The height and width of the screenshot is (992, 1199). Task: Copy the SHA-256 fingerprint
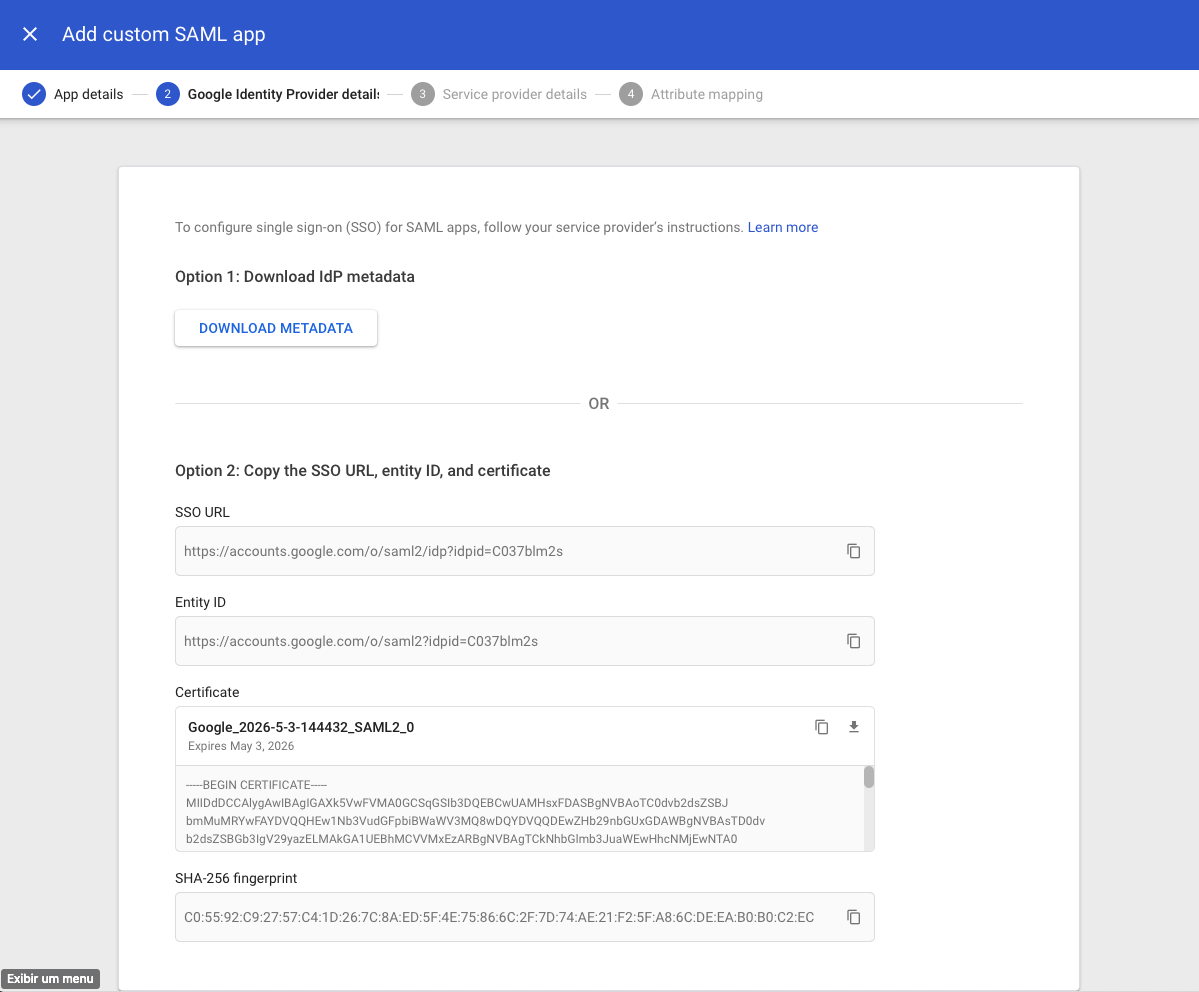click(x=853, y=917)
